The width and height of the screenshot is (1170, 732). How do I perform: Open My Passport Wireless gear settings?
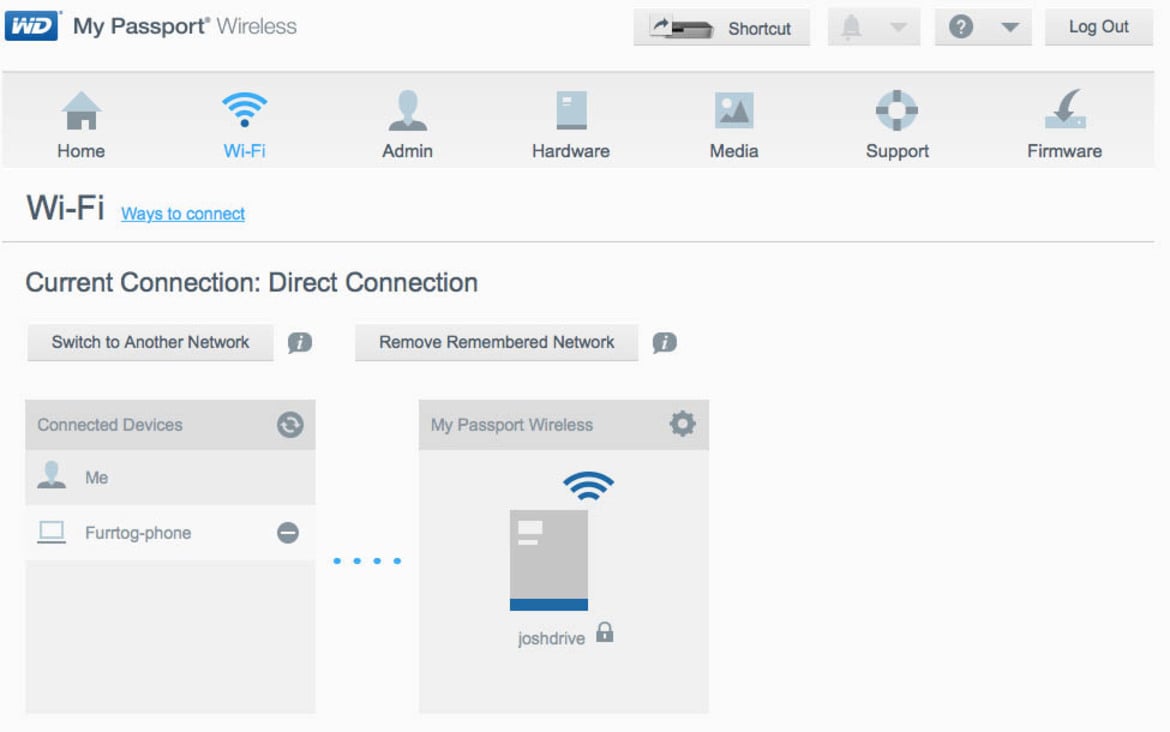682,424
